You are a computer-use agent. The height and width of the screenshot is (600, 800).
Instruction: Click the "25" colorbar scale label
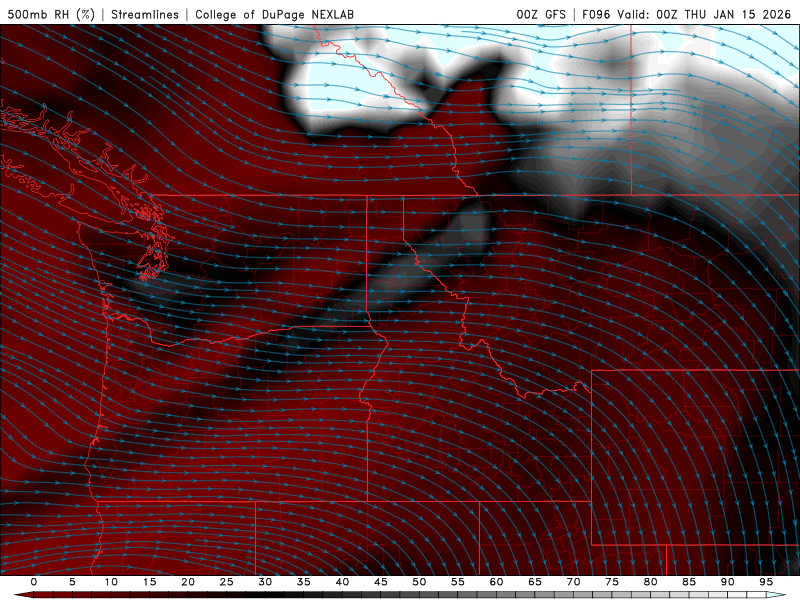tap(227, 582)
